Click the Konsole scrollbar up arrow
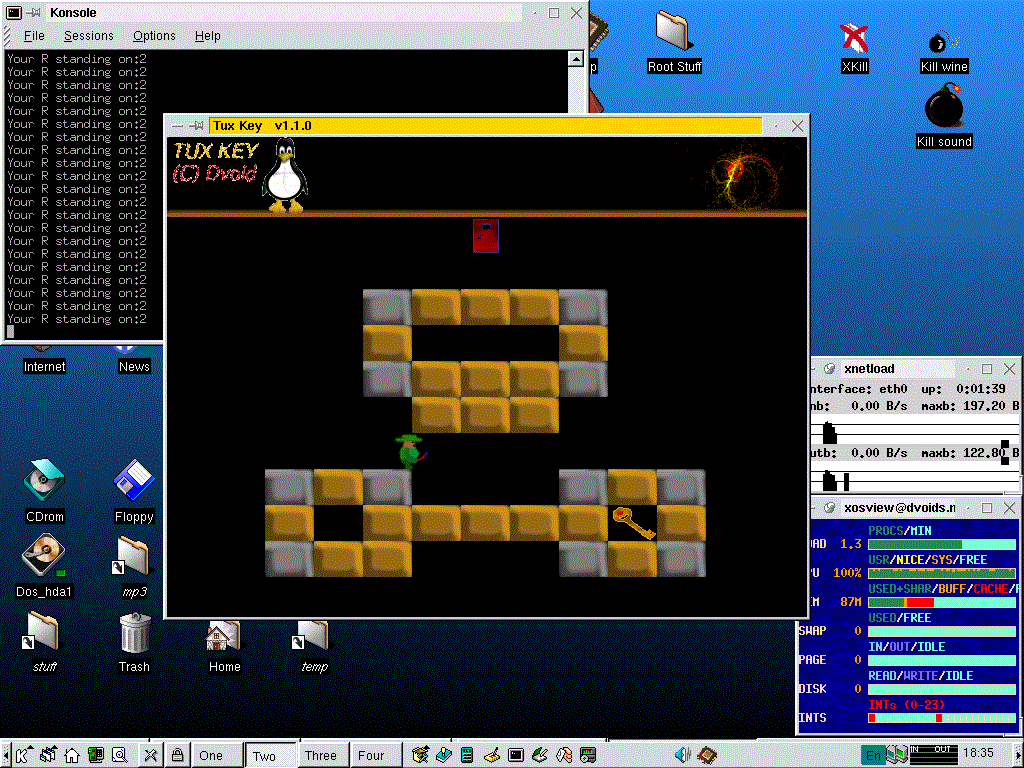Viewport: 1024px width, 768px height. (x=575, y=59)
